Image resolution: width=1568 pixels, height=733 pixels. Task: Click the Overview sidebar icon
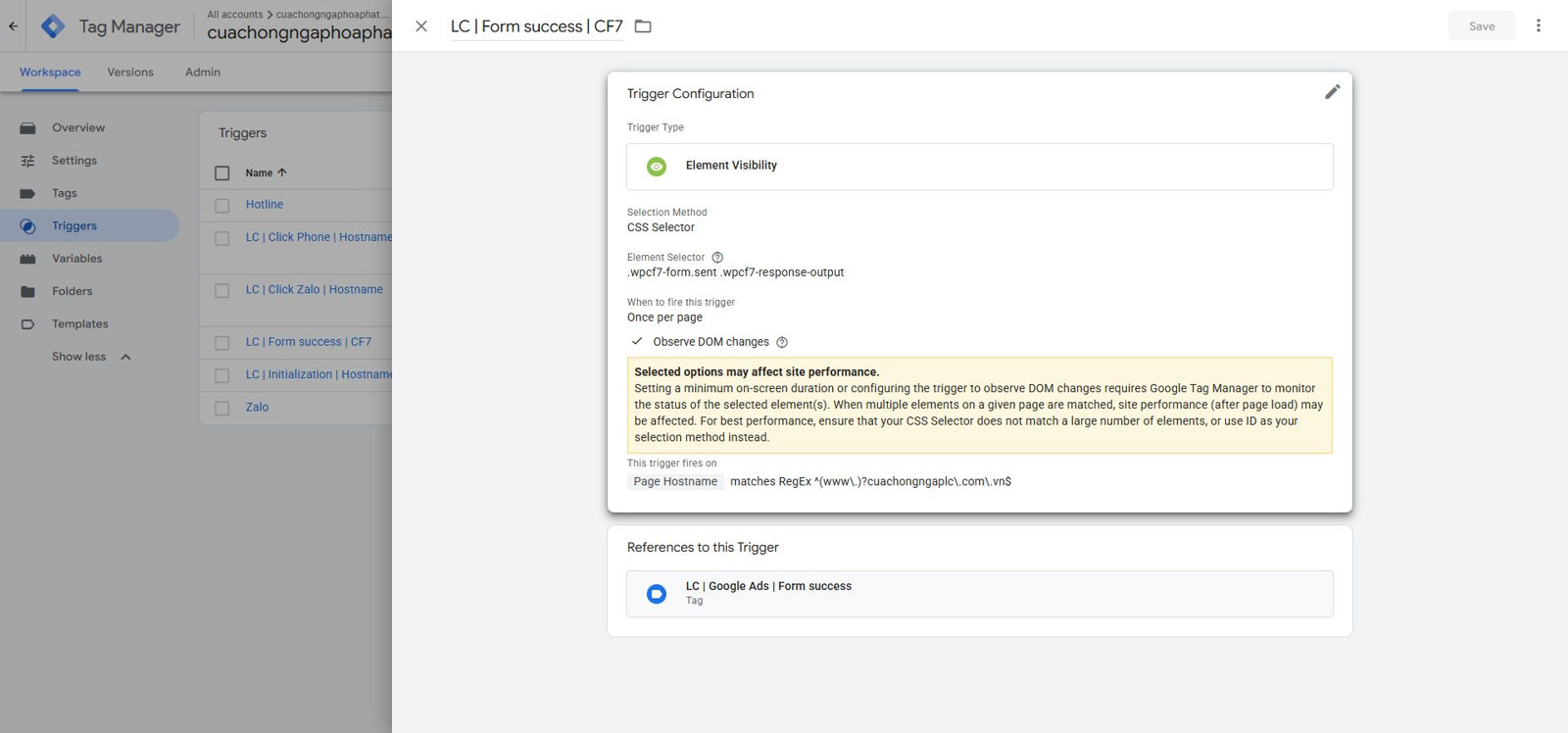point(27,128)
